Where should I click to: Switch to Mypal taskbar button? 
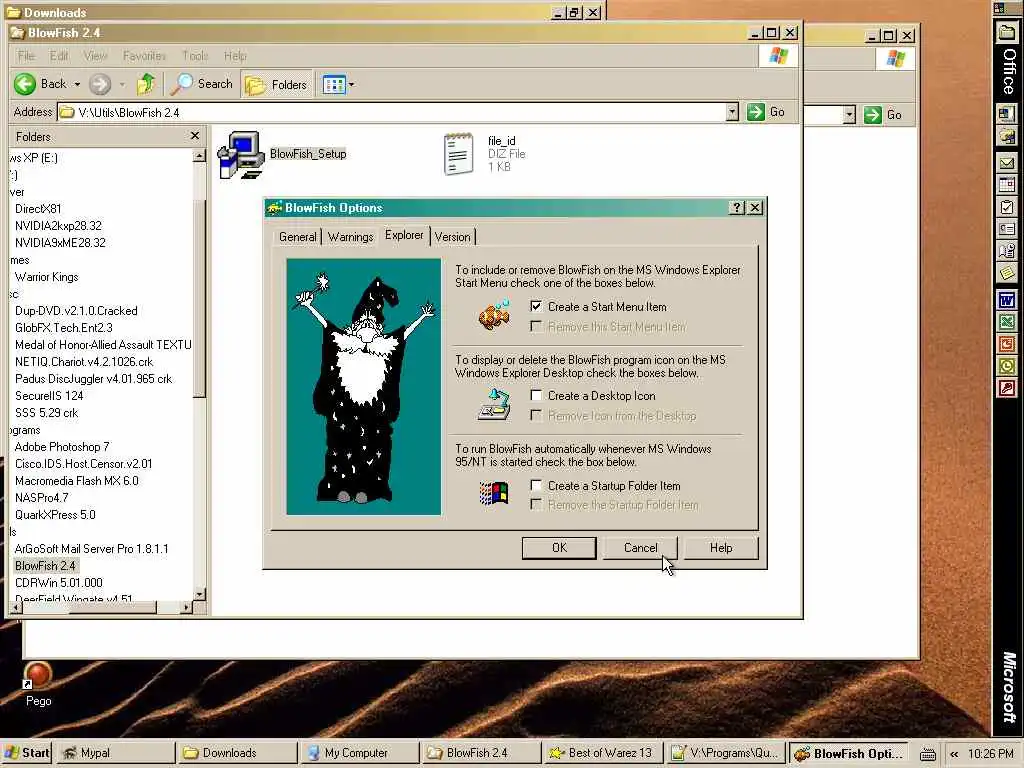(x=115, y=753)
